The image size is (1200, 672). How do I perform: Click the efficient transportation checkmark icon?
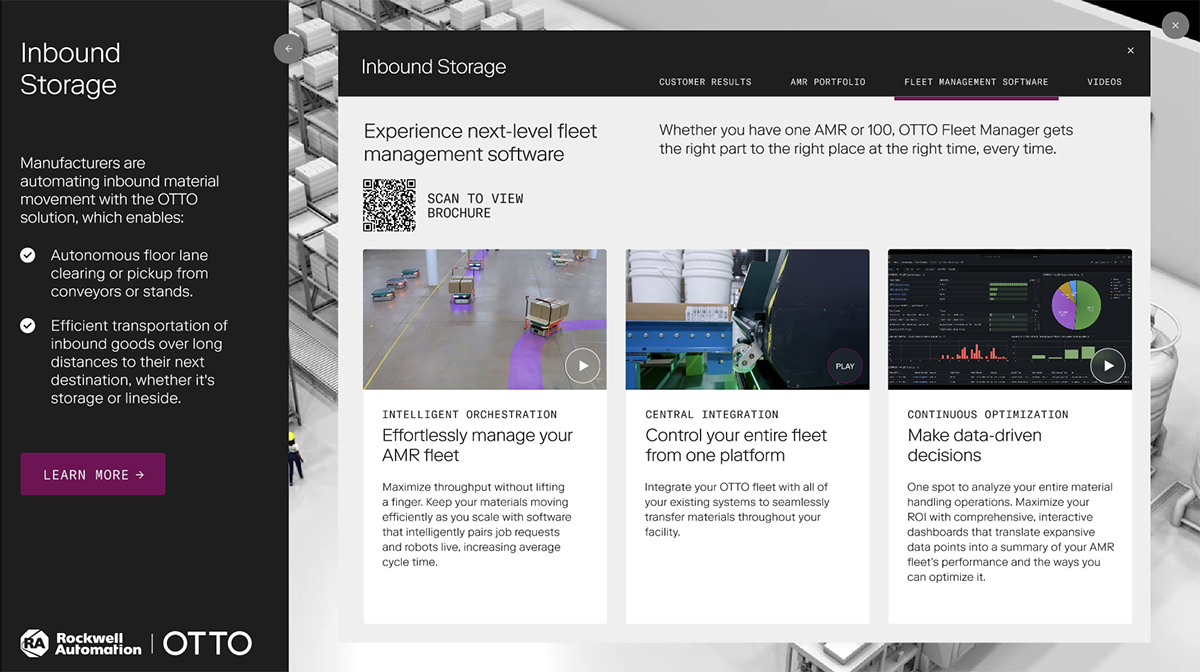(x=28, y=326)
